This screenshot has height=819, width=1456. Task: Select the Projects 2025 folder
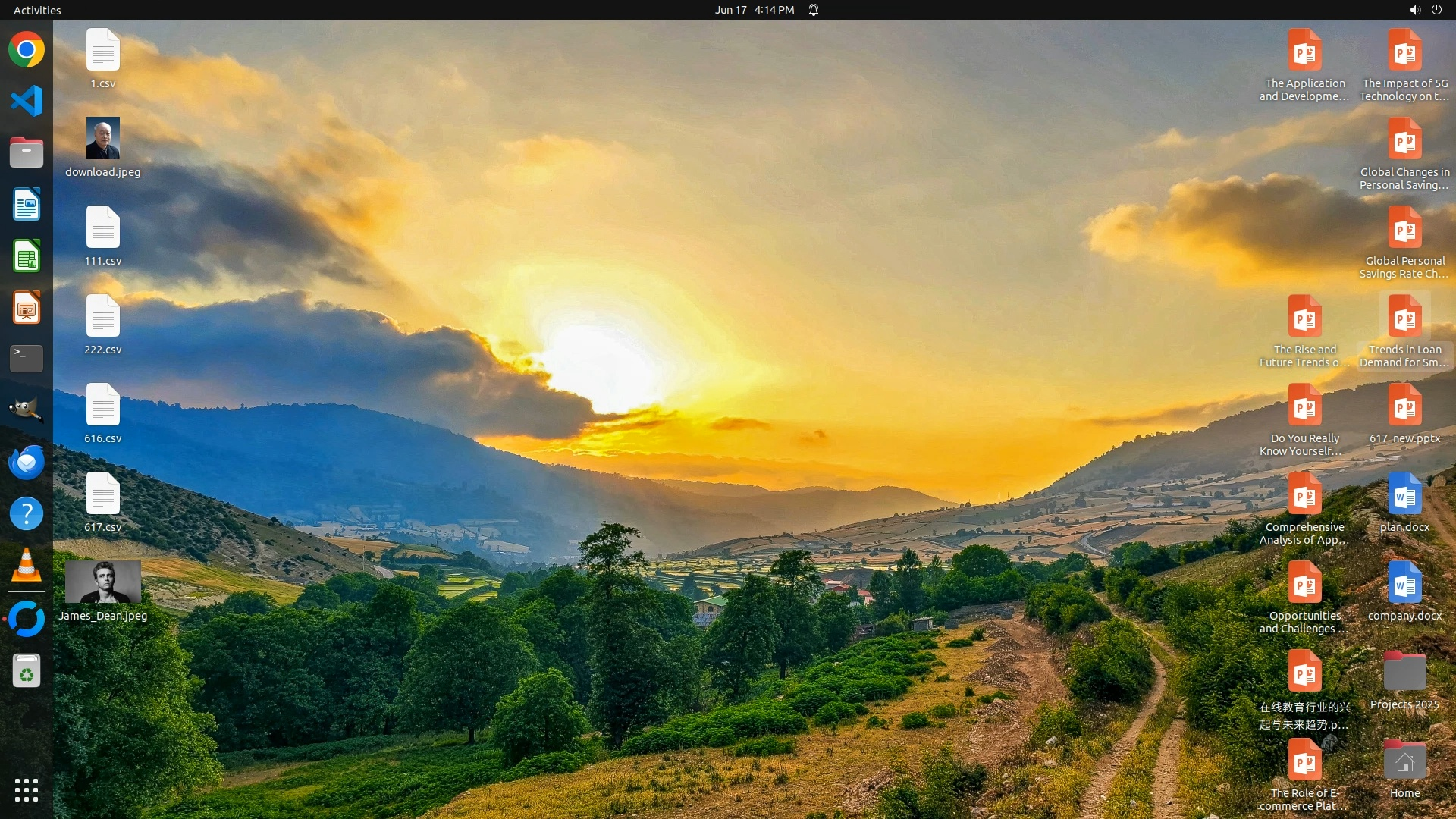(1404, 673)
